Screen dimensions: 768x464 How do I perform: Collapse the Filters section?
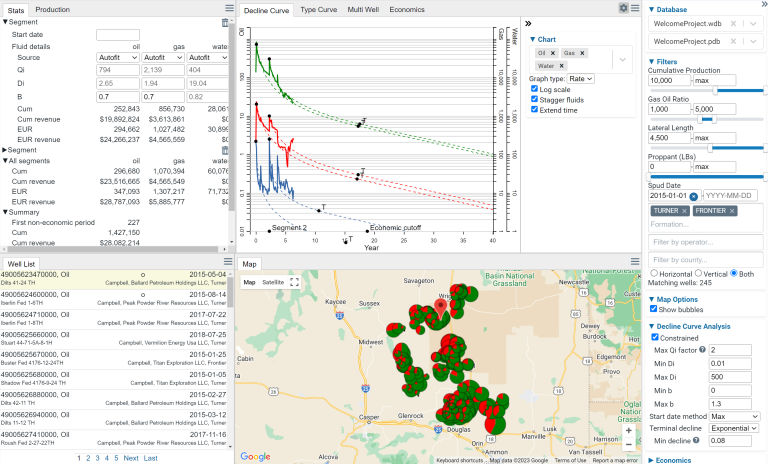click(x=663, y=62)
